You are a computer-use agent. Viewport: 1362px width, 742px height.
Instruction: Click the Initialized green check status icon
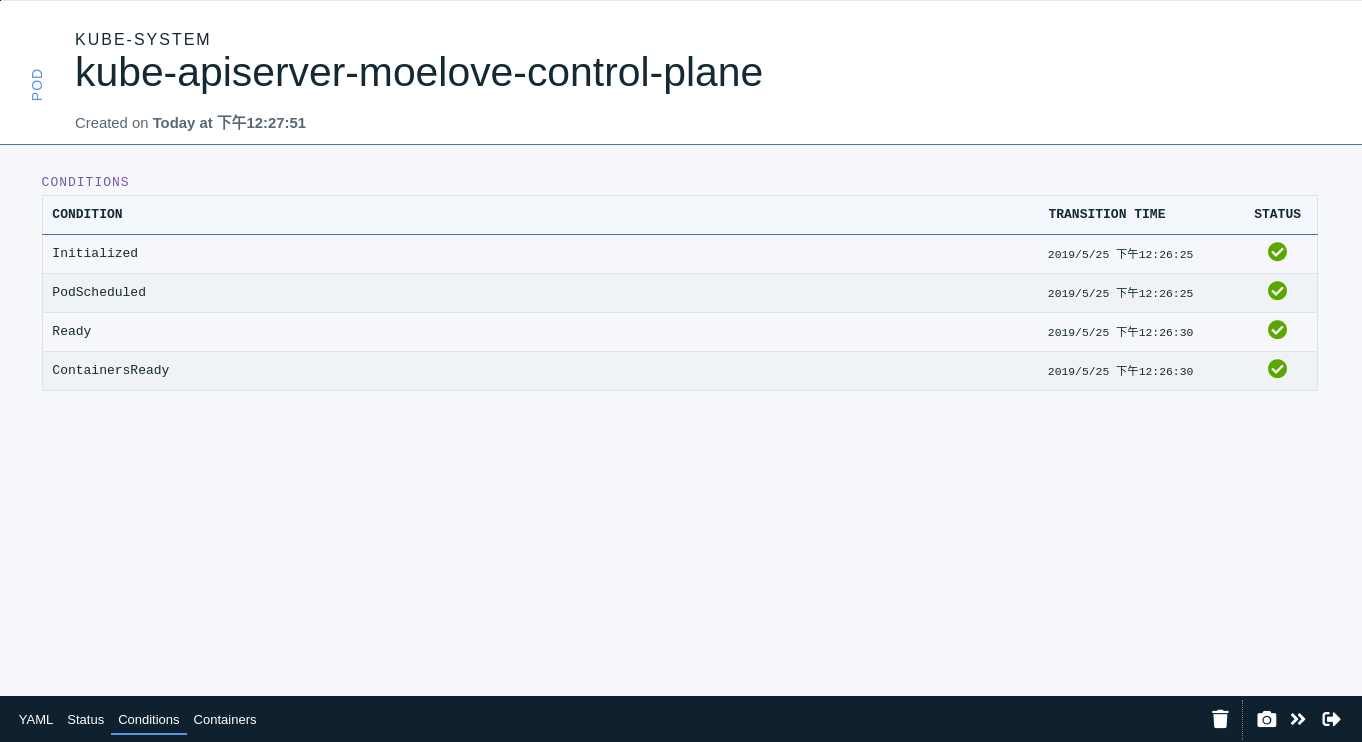[1277, 252]
